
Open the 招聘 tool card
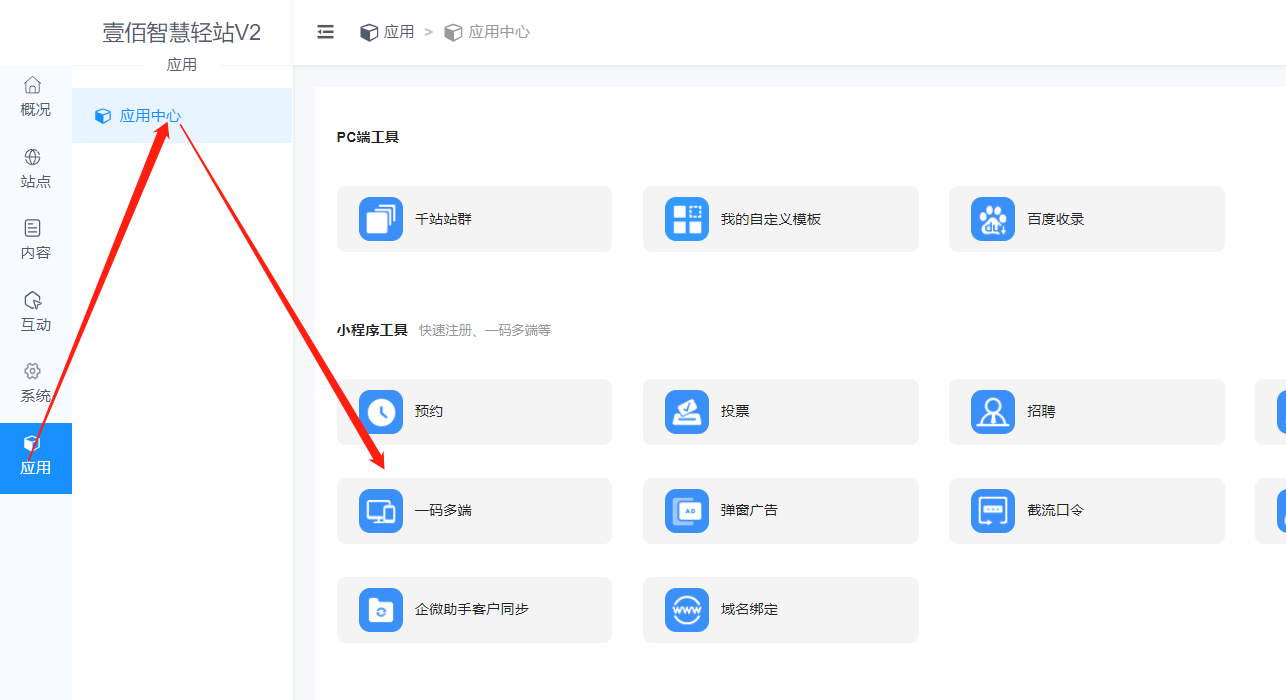pyautogui.click(x=1087, y=412)
